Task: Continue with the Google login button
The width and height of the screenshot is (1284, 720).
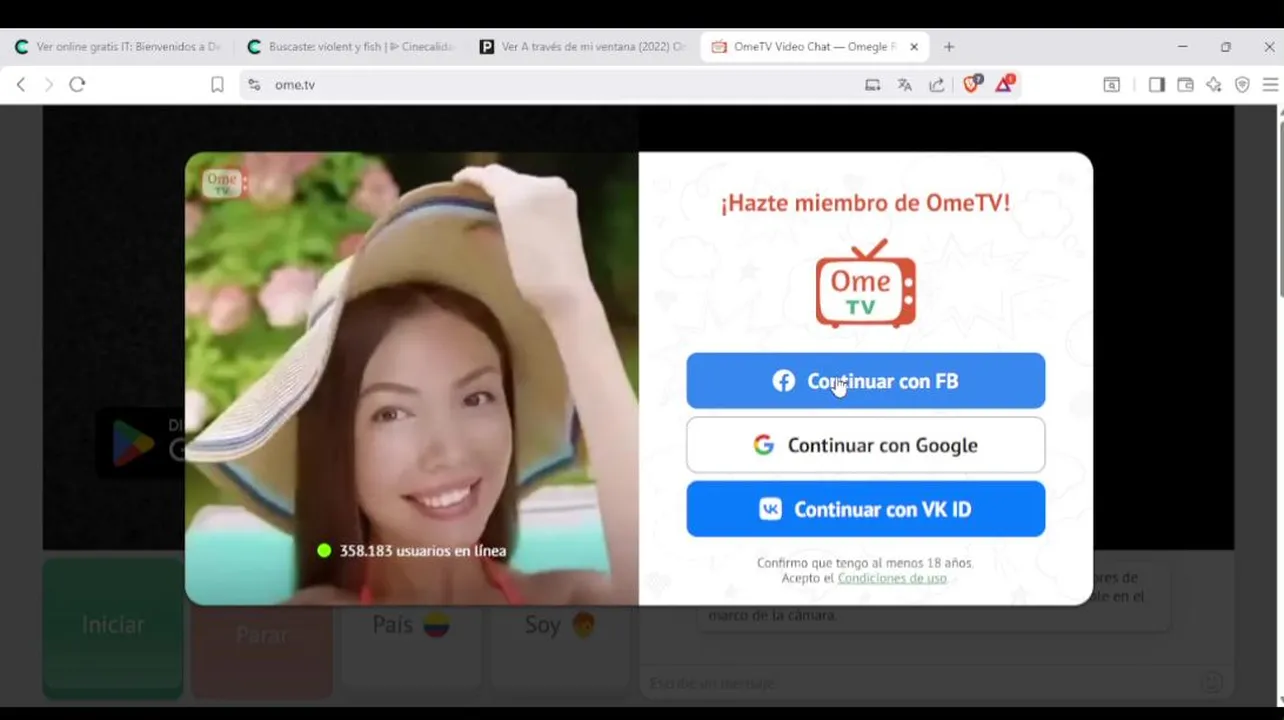Action: point(865,445)
